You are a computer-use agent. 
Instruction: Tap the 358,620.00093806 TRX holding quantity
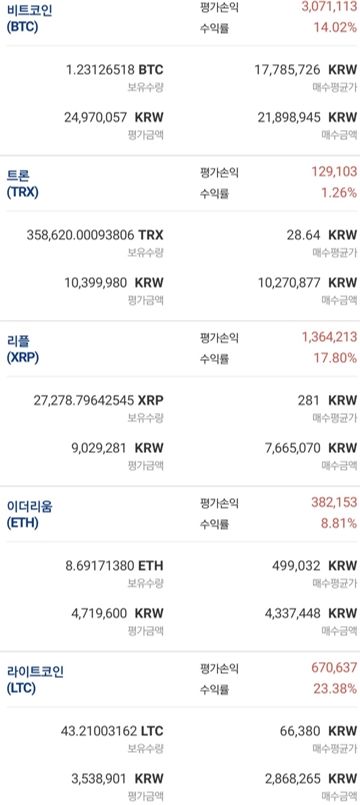(x=95, y=235)
